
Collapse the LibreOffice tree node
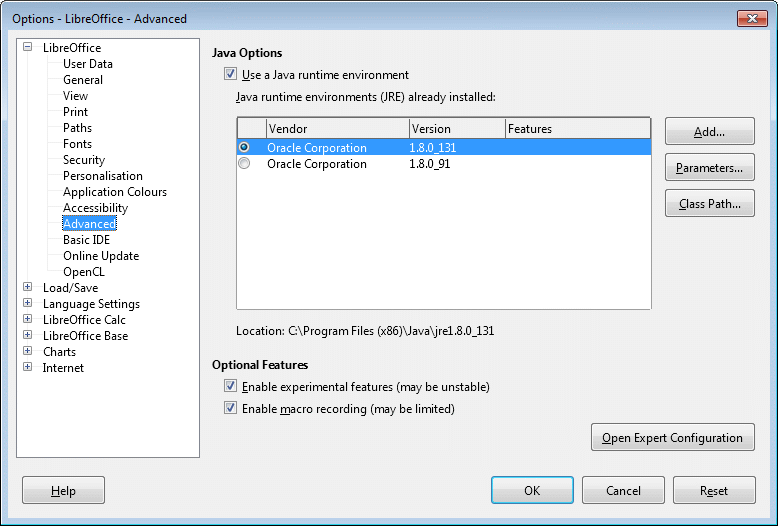28,47
